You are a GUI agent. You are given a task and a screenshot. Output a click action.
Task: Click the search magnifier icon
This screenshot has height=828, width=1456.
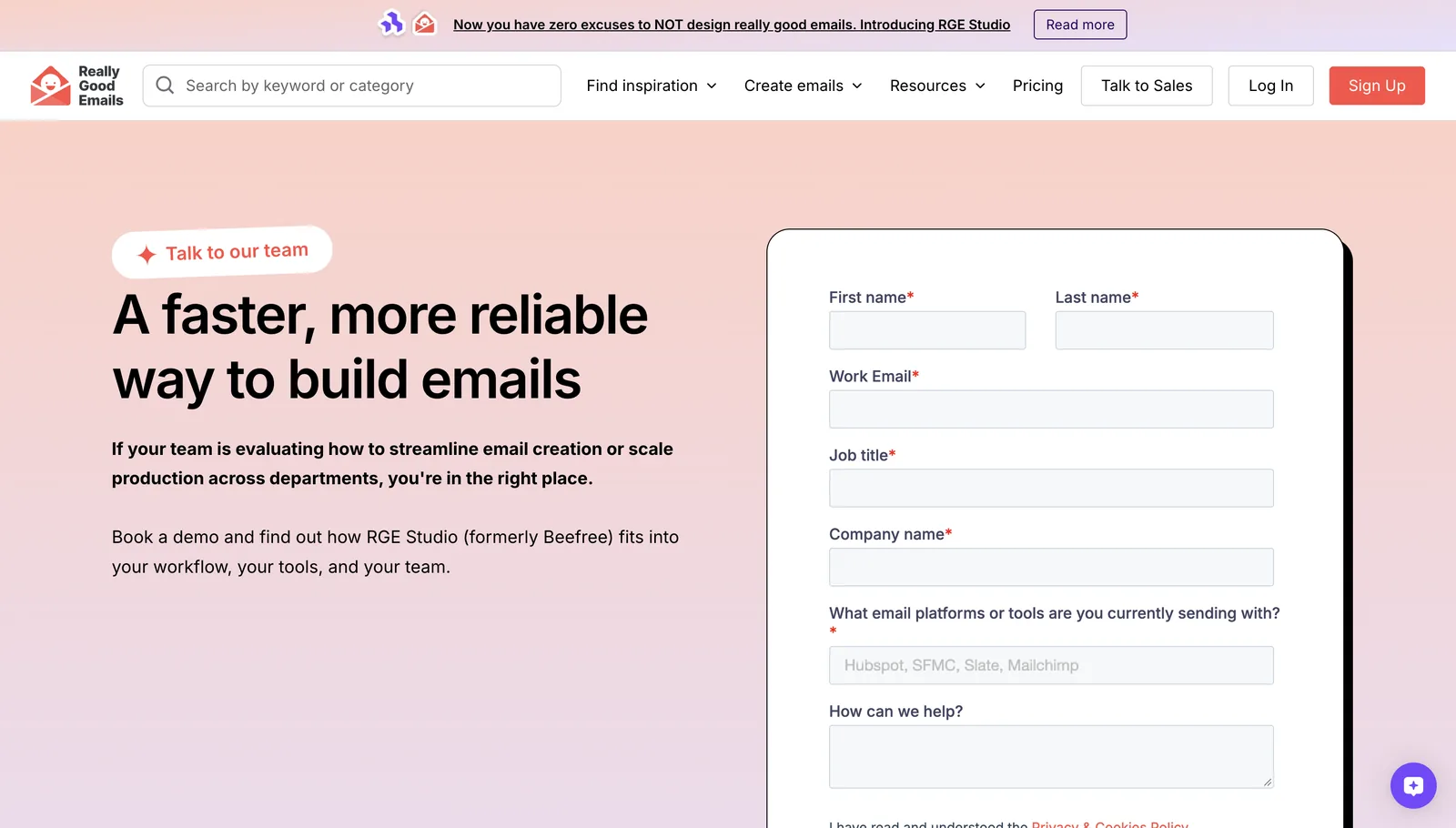click(x=165, y=86)
